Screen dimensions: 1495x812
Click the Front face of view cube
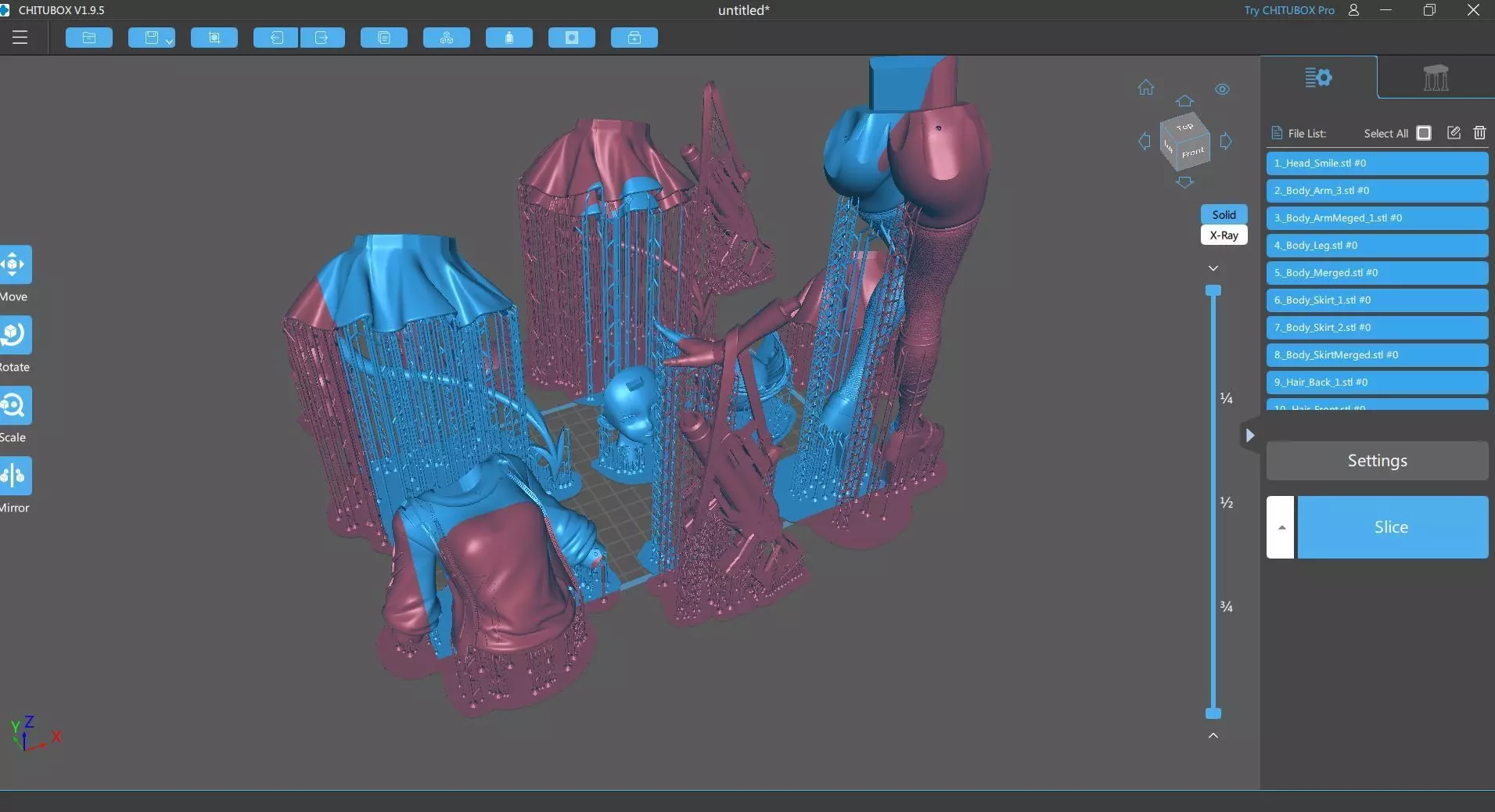1193,153
